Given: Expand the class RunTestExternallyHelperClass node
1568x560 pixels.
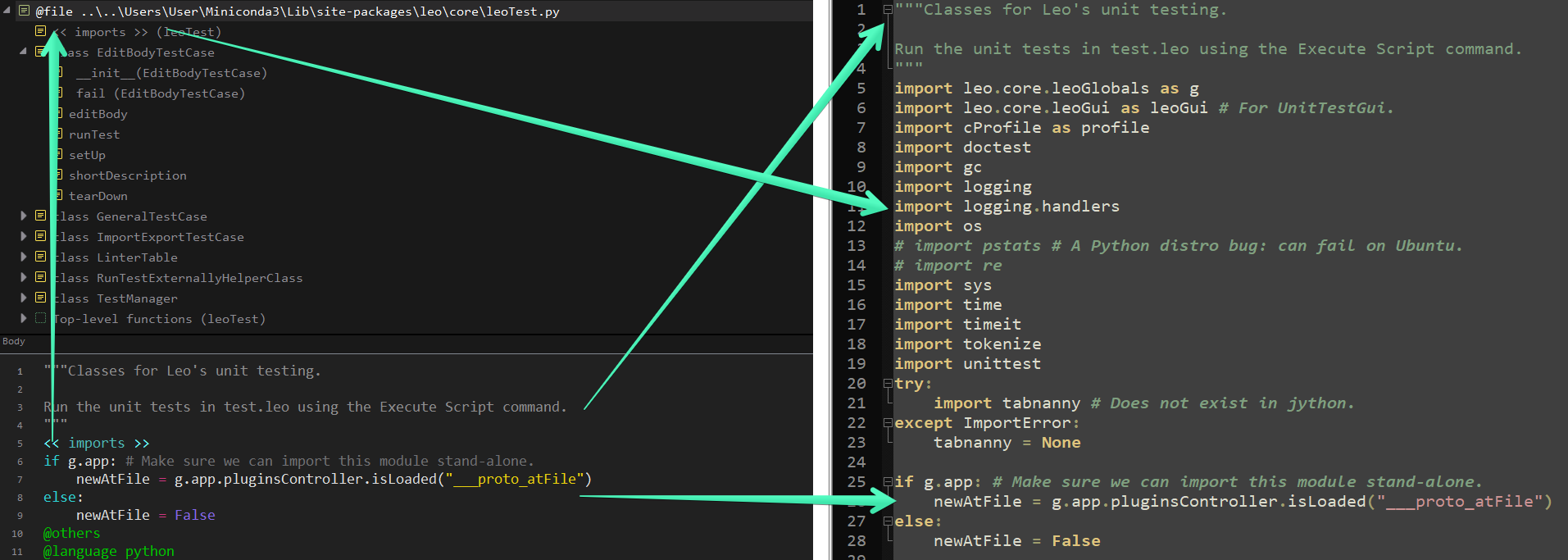Looking at the screenshot, I should point(24,277).
